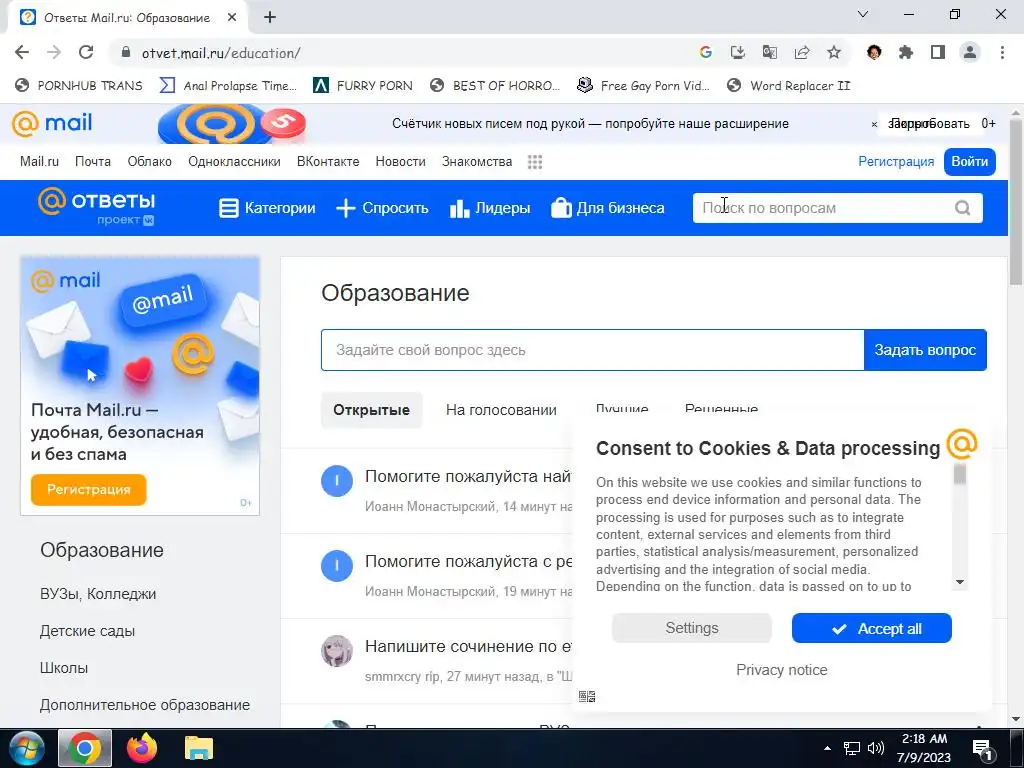Viewport: 1024px width, 768px height.
Task: Open the extensions puzzle icon
Action: [906, 52]
